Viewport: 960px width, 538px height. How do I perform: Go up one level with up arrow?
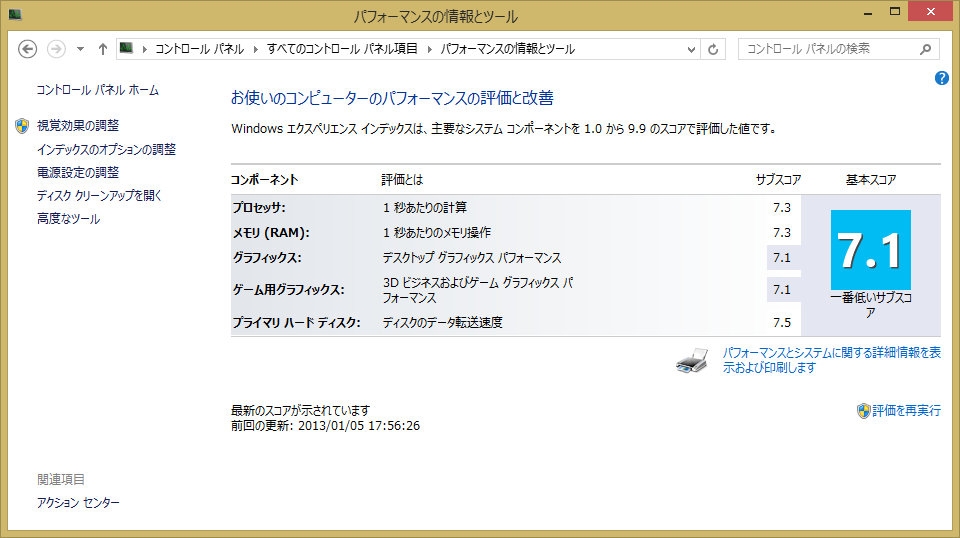(x=103, y=49)
